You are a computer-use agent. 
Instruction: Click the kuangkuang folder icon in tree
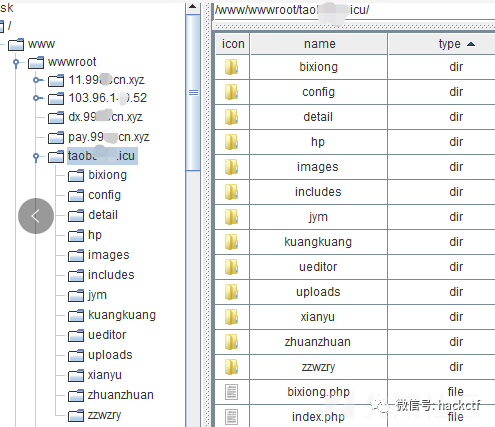tap(76, 315)
